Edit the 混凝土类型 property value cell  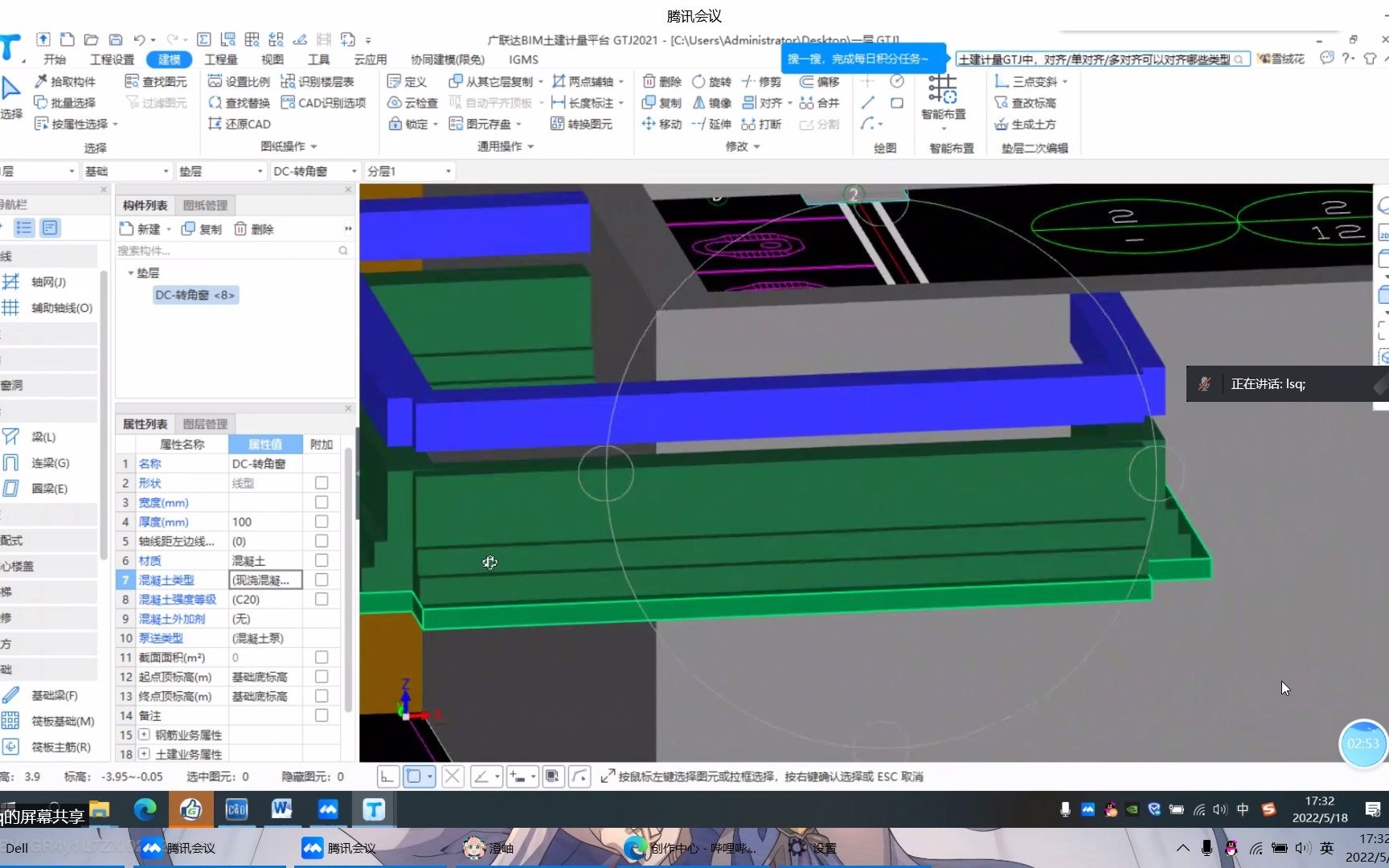(265, 579)
